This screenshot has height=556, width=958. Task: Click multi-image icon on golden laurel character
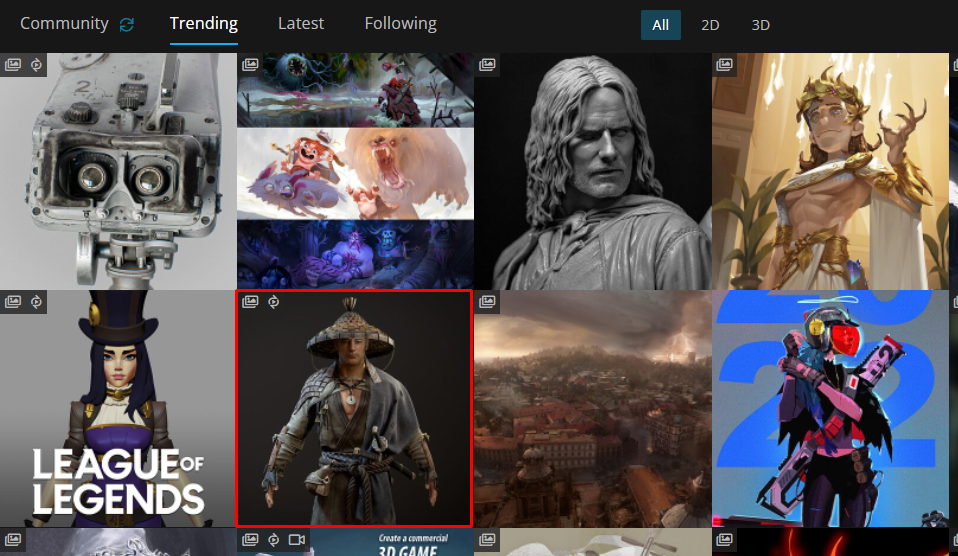(724, 64)
